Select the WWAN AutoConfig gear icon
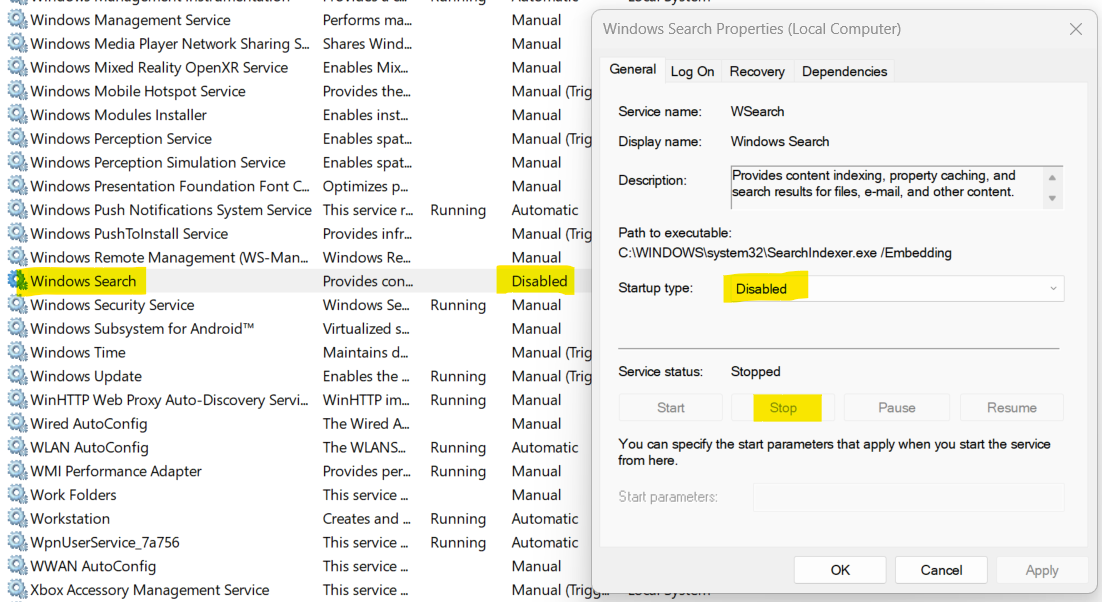Image resolution: width=1102 pixels, height=602 pixels. pyautogui.click(x=18, y=566)
